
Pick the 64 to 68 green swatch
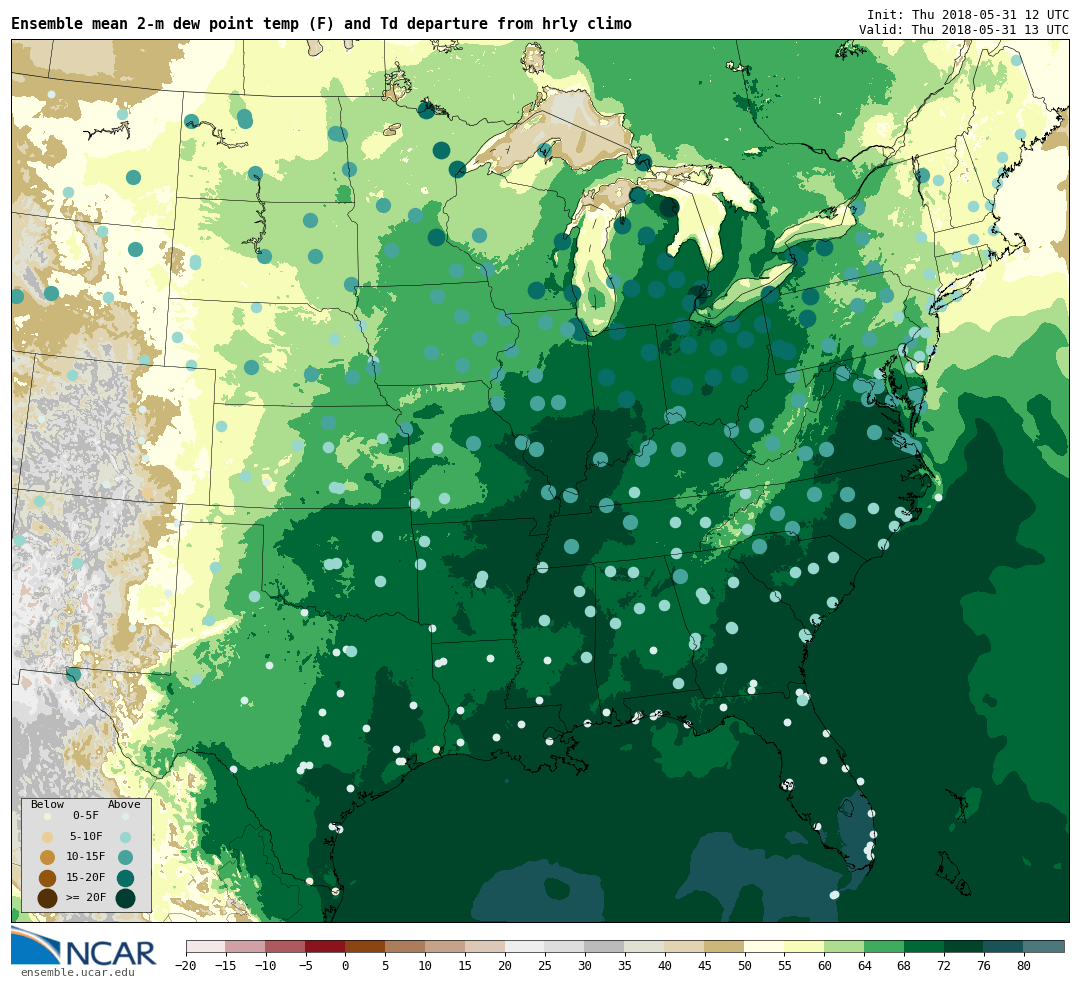885,946
